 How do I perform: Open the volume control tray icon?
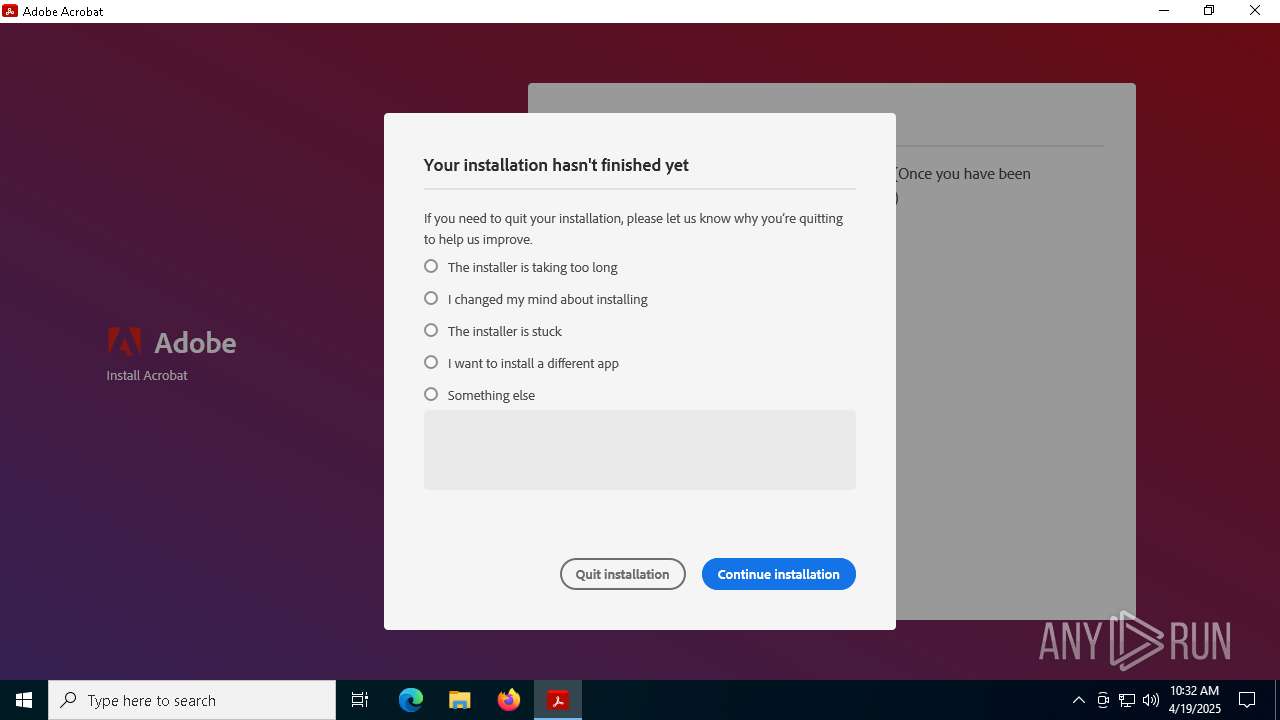point(1151,700)
